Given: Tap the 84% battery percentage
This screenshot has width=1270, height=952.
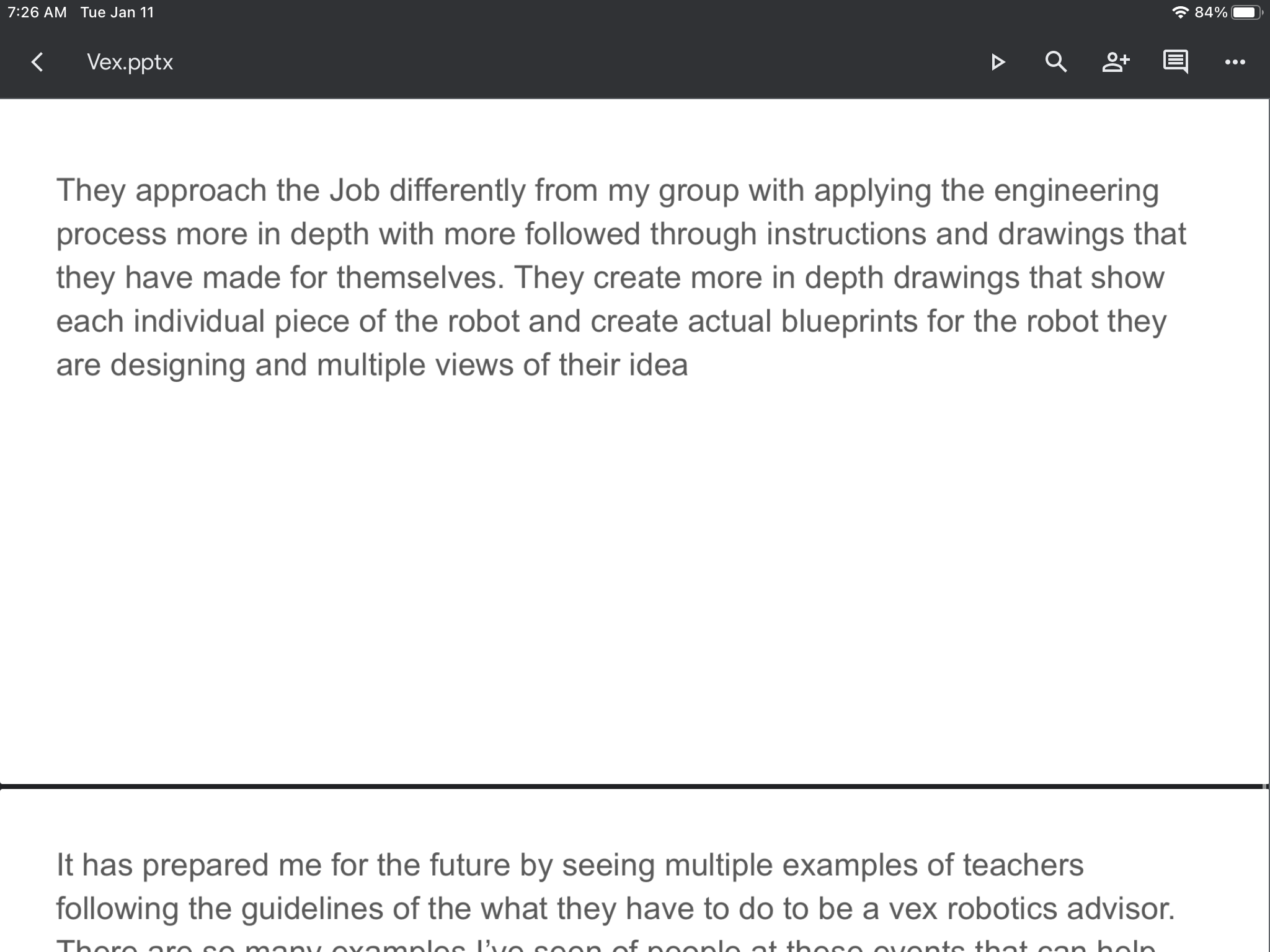Looking at the screenshot, I should click(x=1211, y=12).
